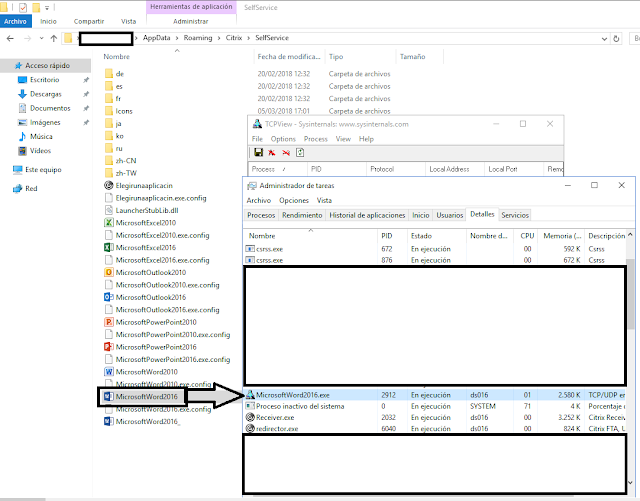Click Task Manager scrollbar down arrow
Screen dimensions: 640x501
(630, 483)
